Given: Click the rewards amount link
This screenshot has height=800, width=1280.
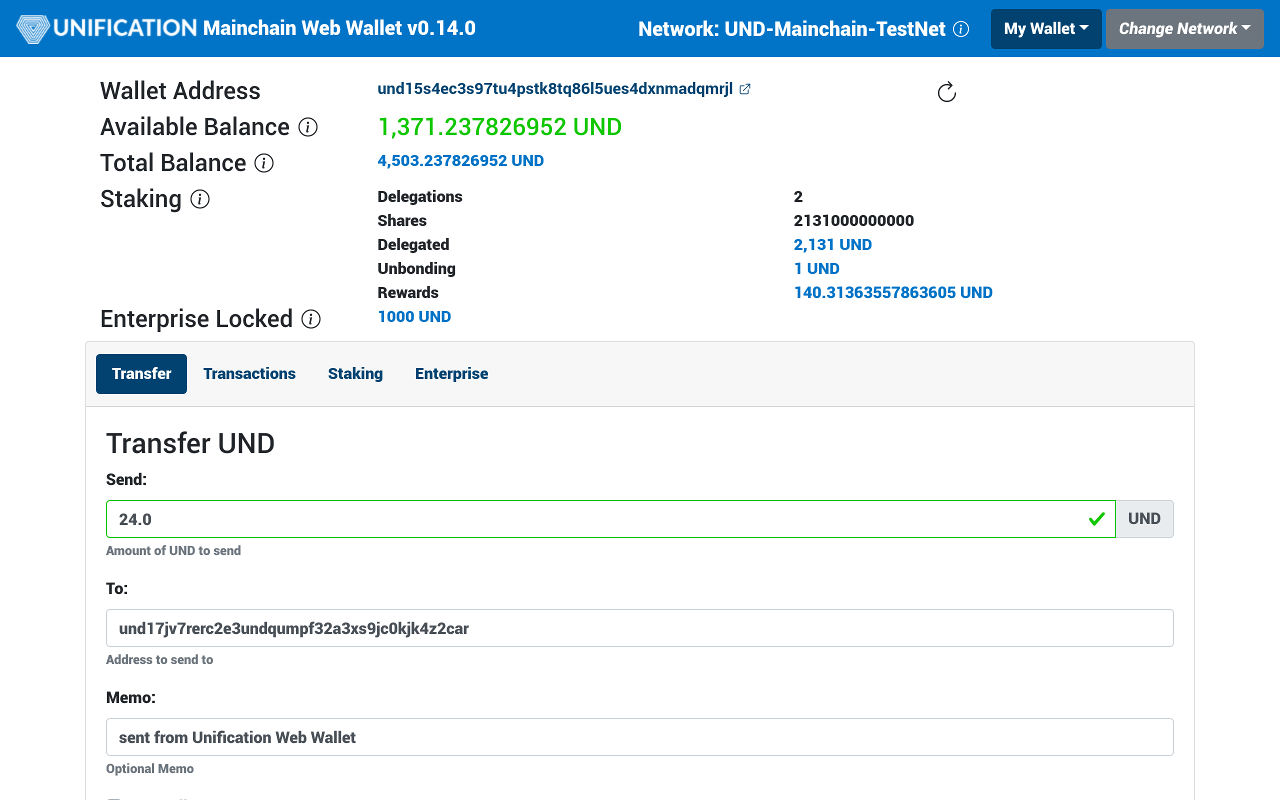Looking at the screenshot, I should [x=892, y=292].
